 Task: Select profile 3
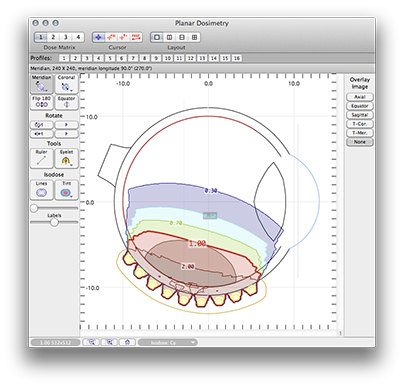[87, 58]
